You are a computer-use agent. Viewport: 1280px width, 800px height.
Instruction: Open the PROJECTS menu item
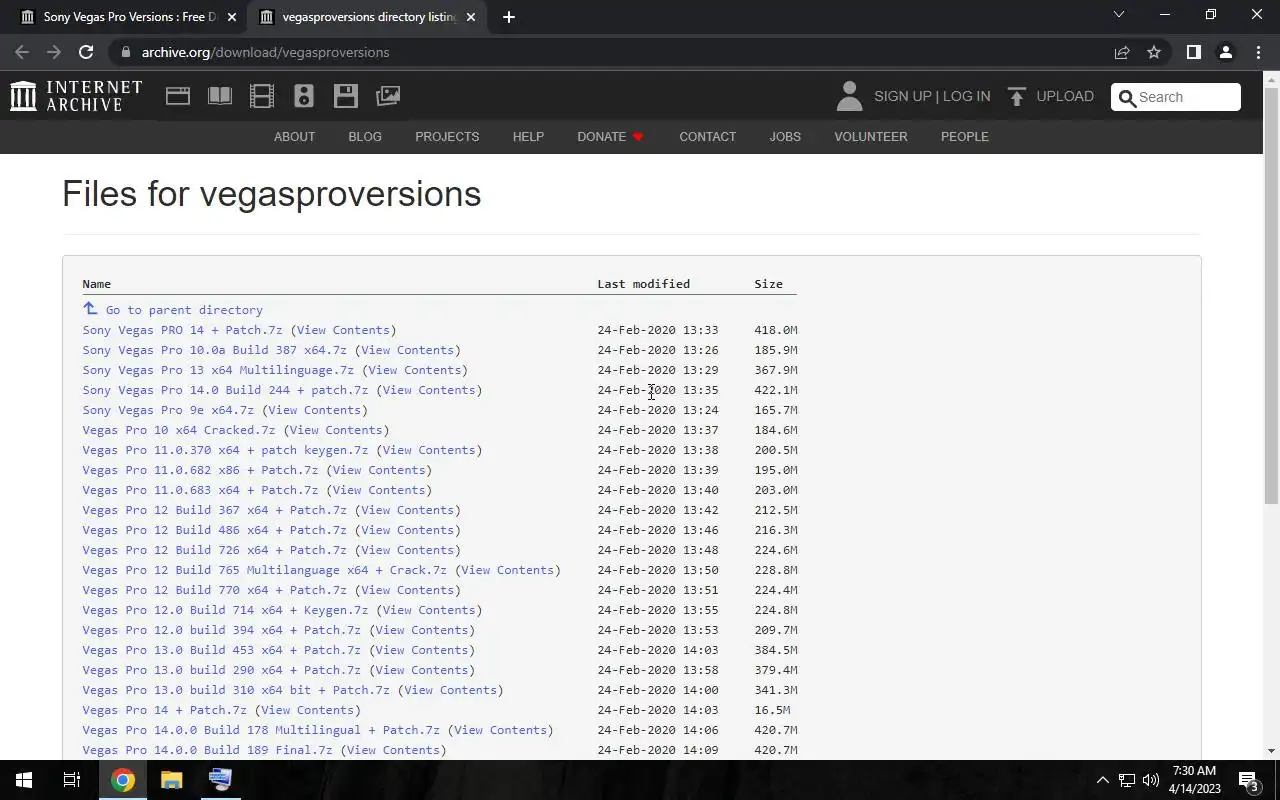447,136
